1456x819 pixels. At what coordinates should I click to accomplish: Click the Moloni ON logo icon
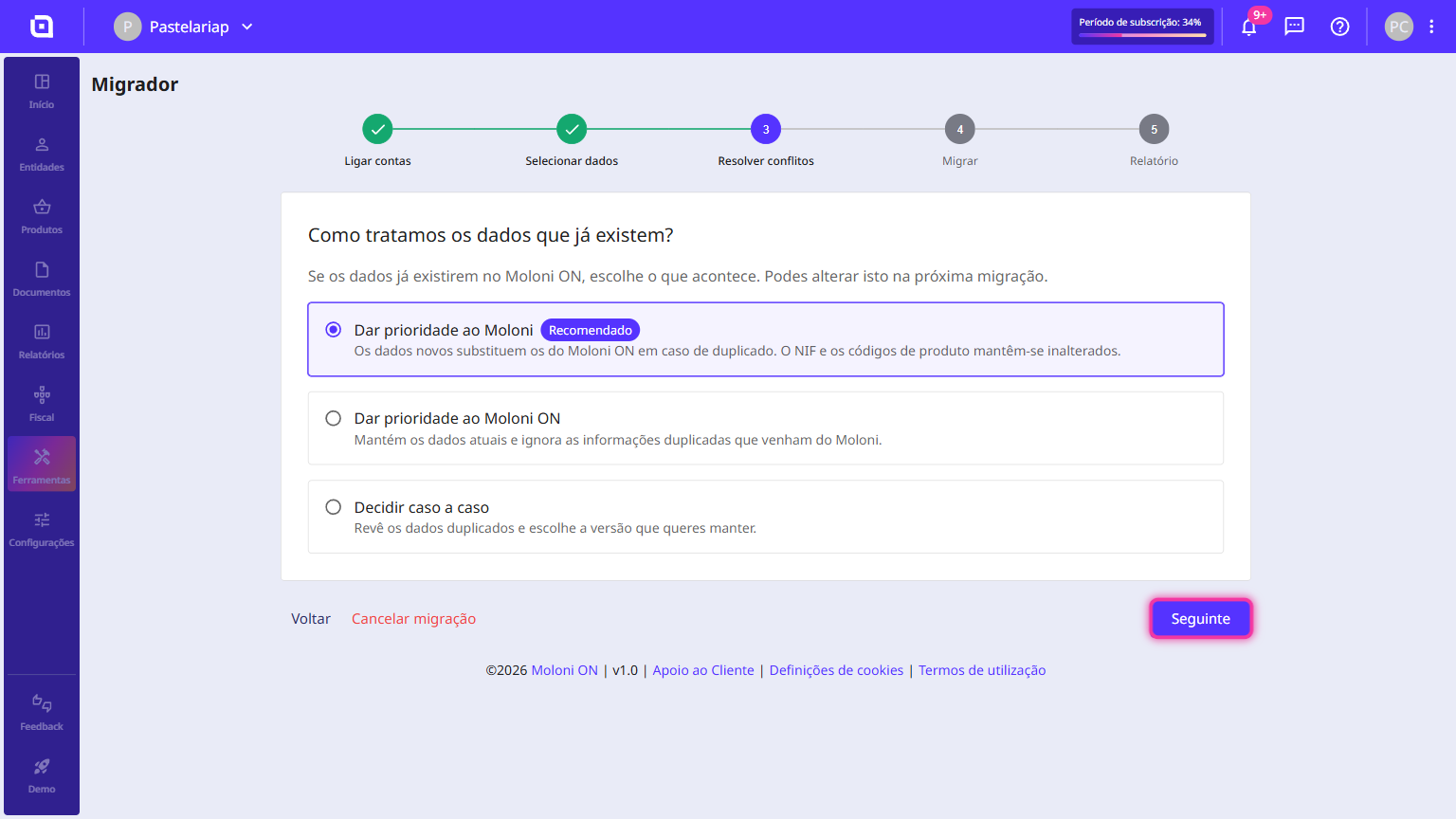(42, 27)
